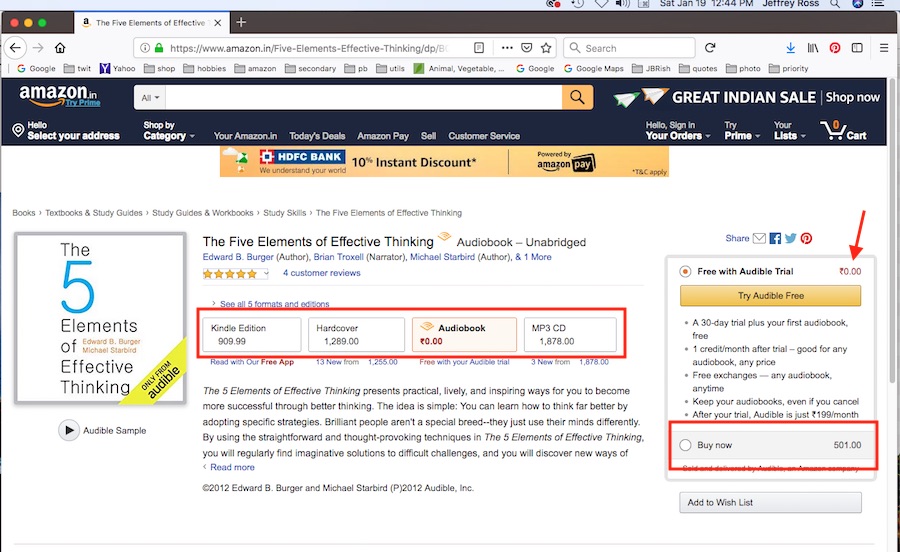Share the audiobook on Facebook
The width and height of the screenshot is (900, 552).
775,238
